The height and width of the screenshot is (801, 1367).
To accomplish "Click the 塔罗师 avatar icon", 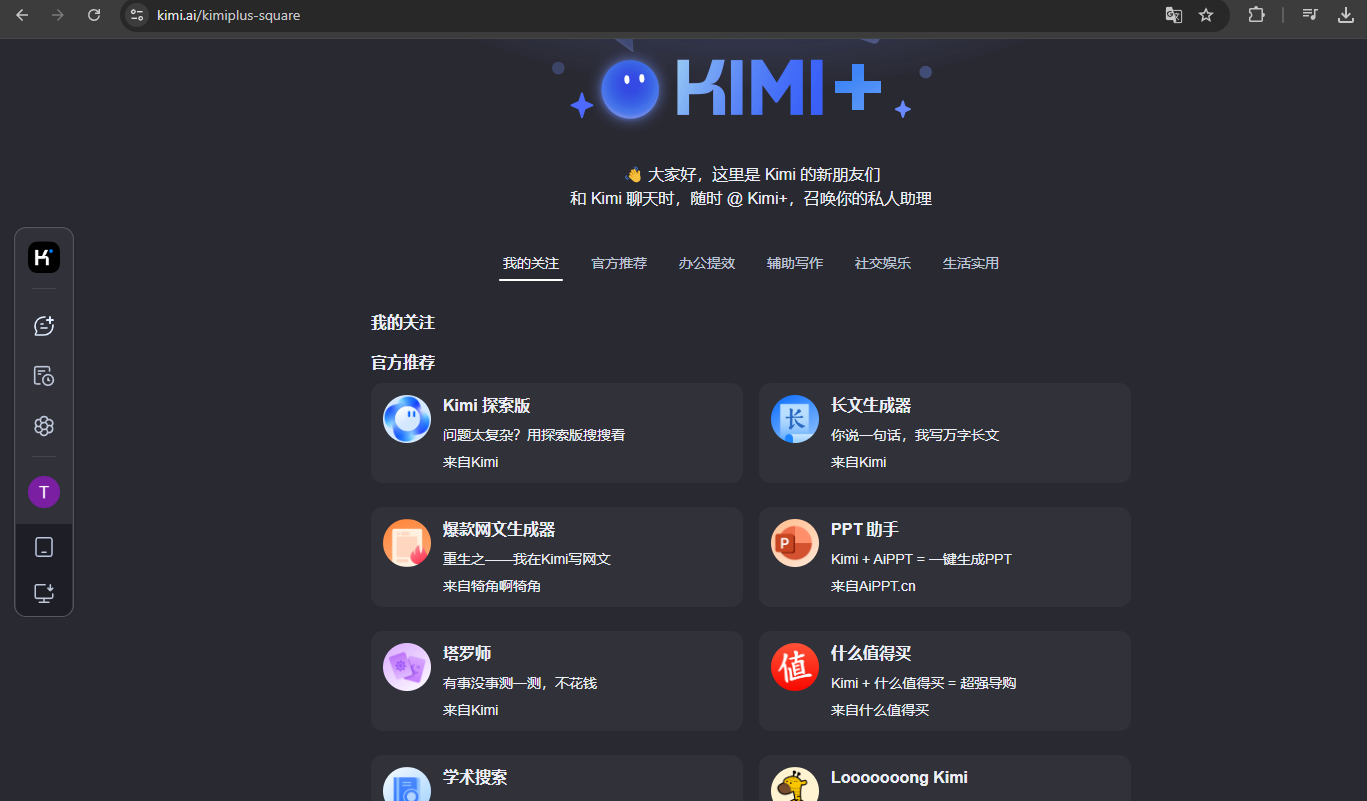I will pos(407,667).
